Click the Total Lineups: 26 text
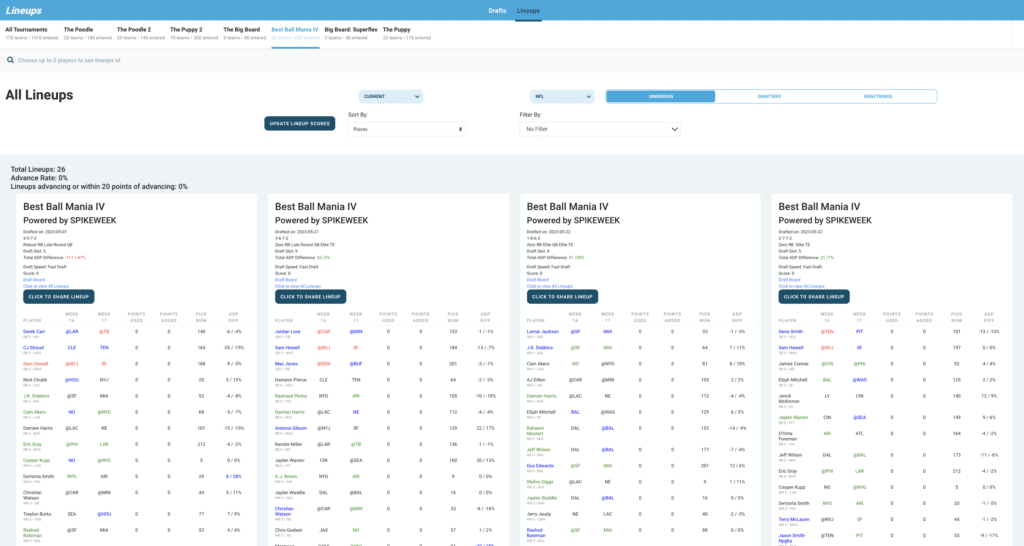Viewport: 1024px width, 546px height. (38, 170)
